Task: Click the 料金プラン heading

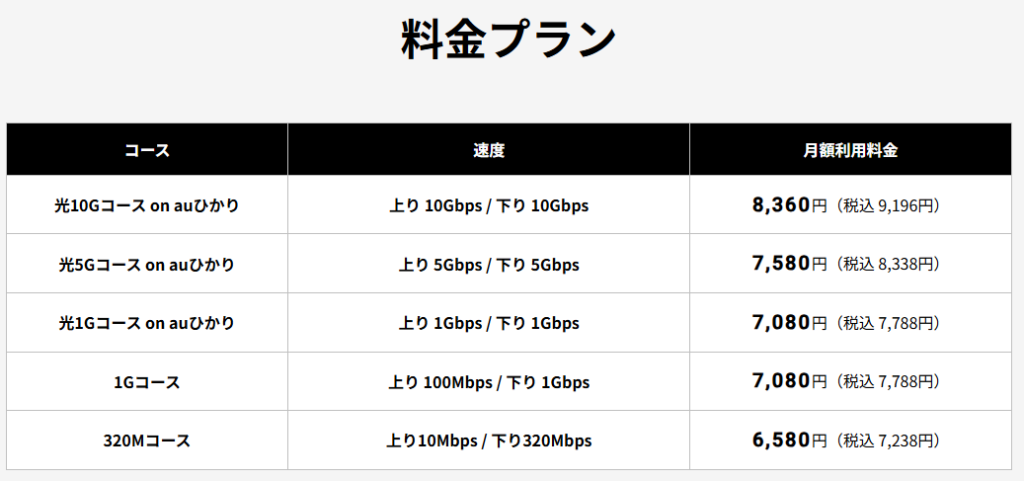Action: tap(508, 40)
